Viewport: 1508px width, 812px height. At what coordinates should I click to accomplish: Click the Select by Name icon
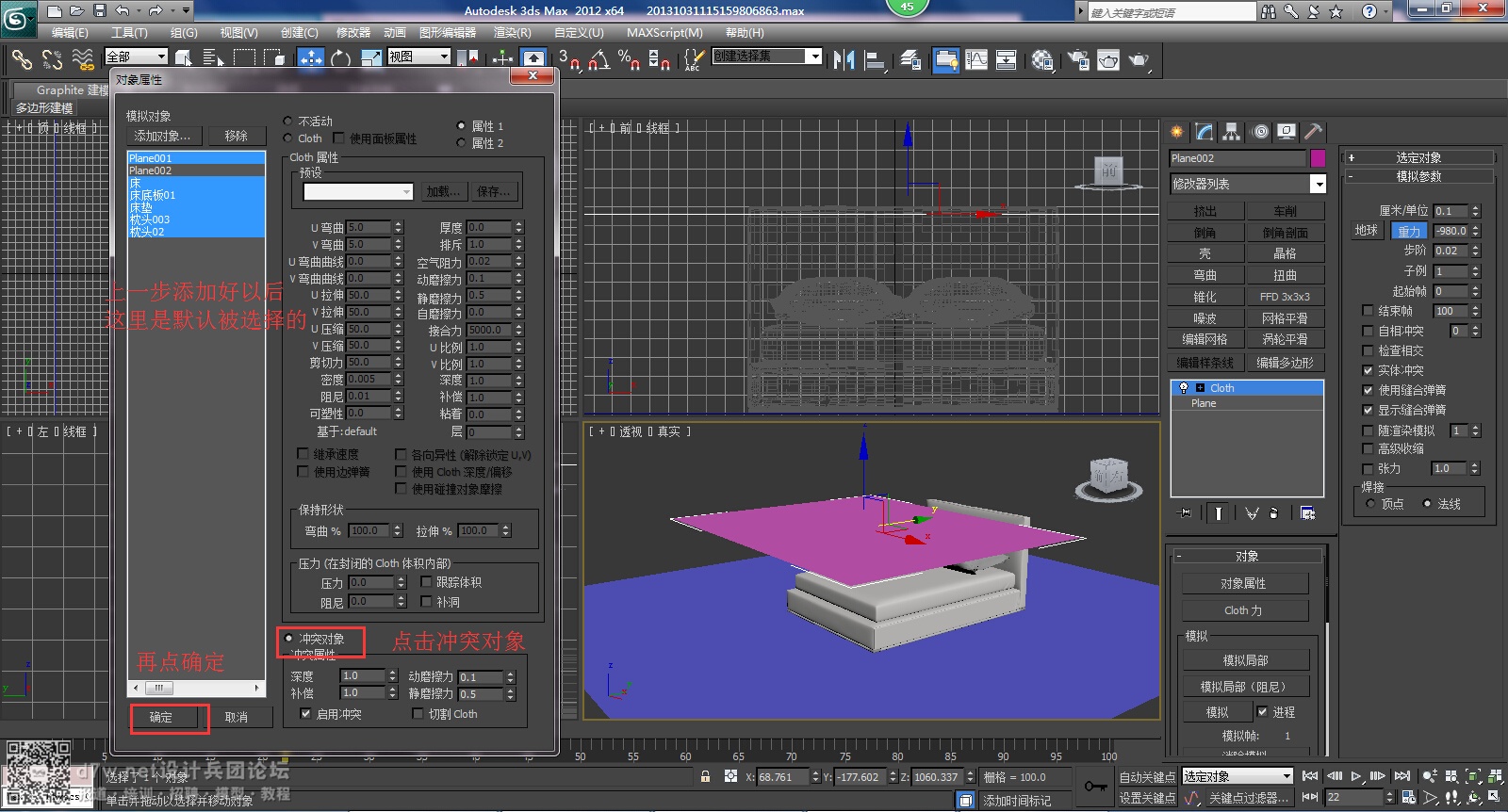(x=213, y=58)
